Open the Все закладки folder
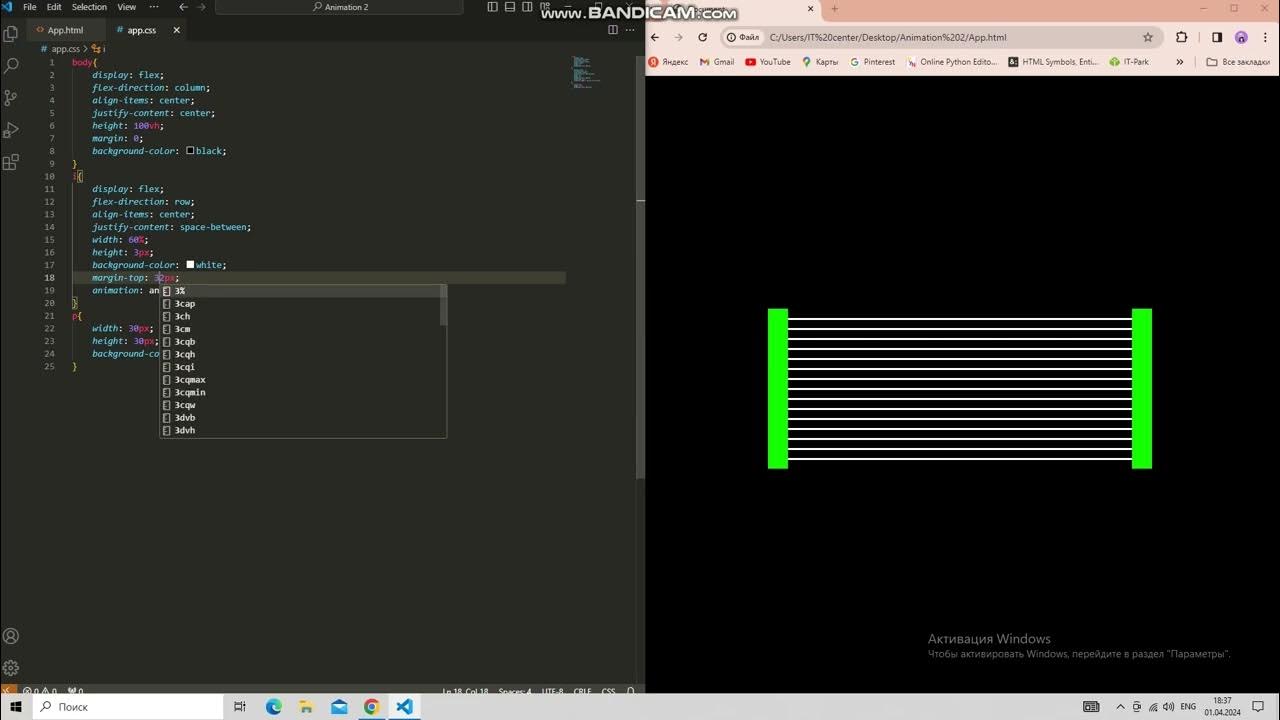Screen dimensions: 1280x720 coord(1238,62)
